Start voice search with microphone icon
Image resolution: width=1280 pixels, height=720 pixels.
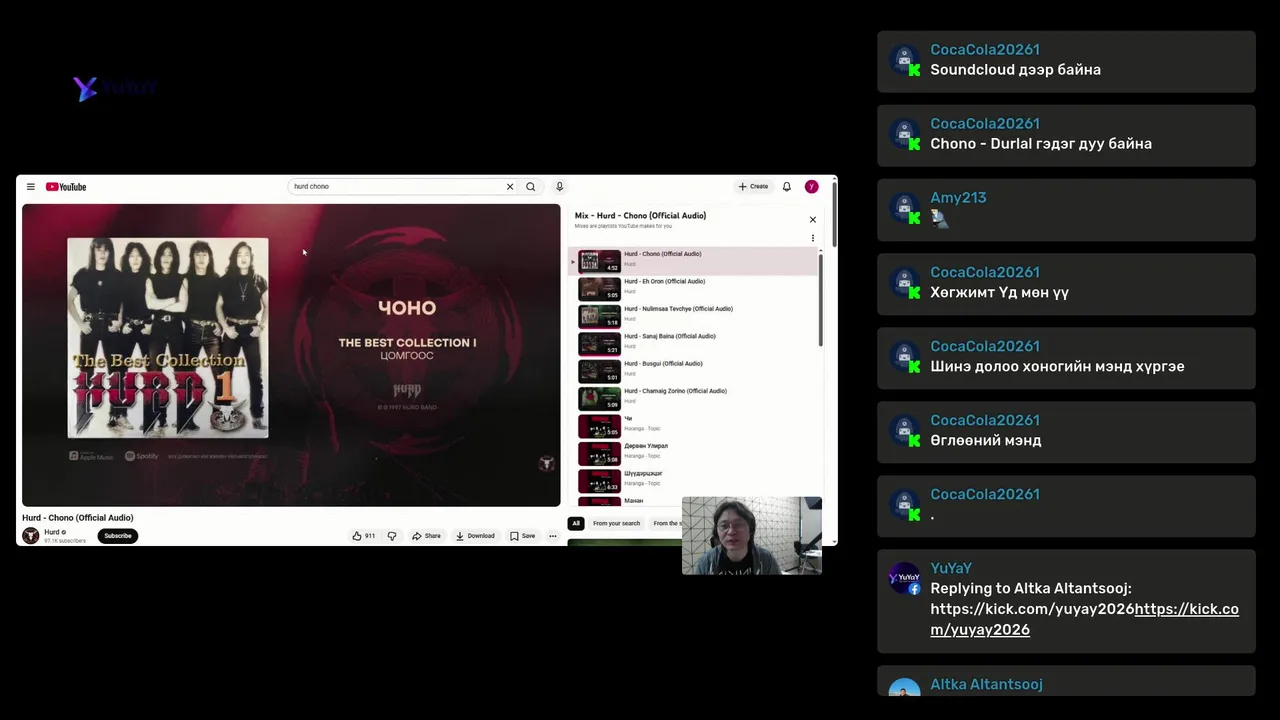[559, 187]
